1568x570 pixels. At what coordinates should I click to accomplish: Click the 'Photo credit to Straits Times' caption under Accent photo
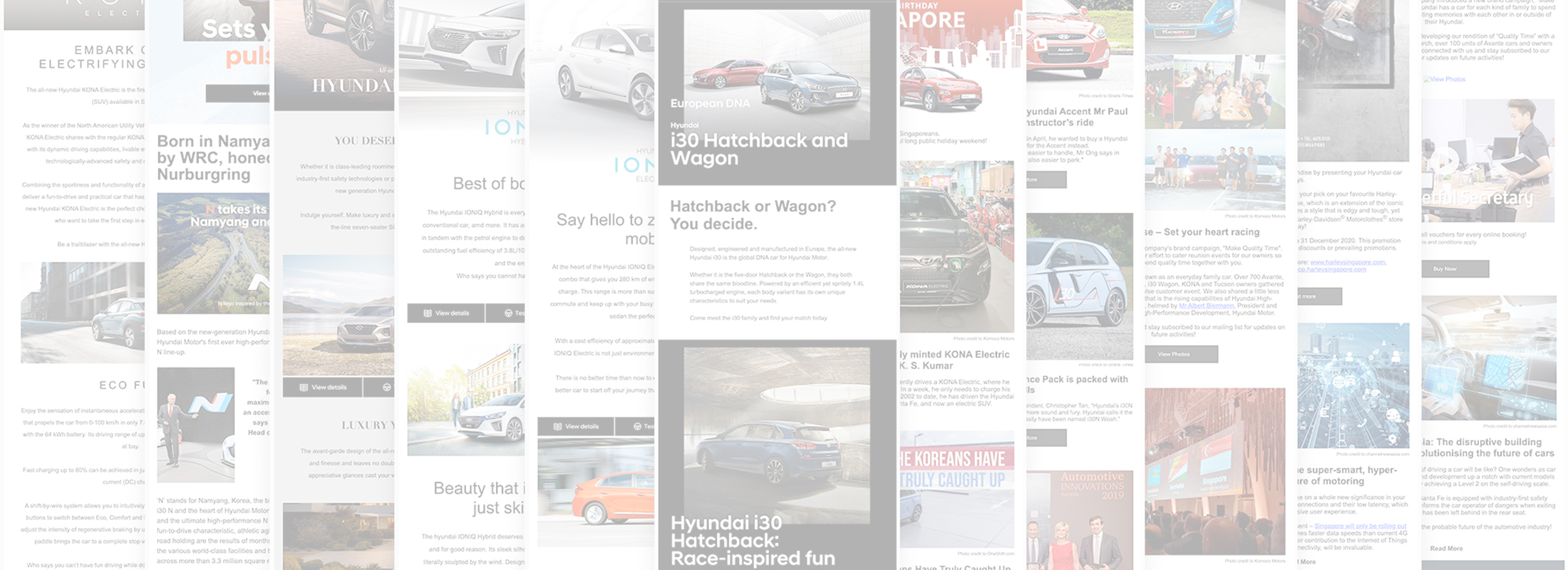click(x=1105, y=95)
